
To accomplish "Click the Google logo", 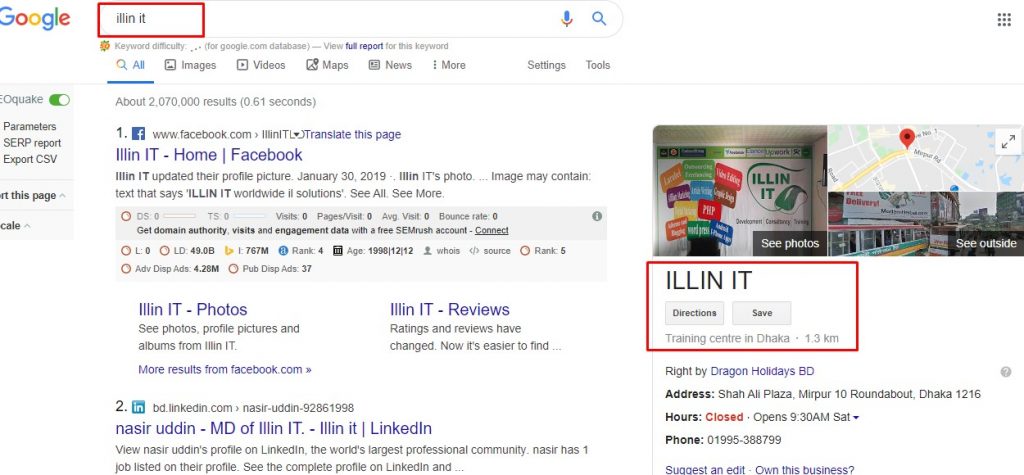I will coord(35,18).
